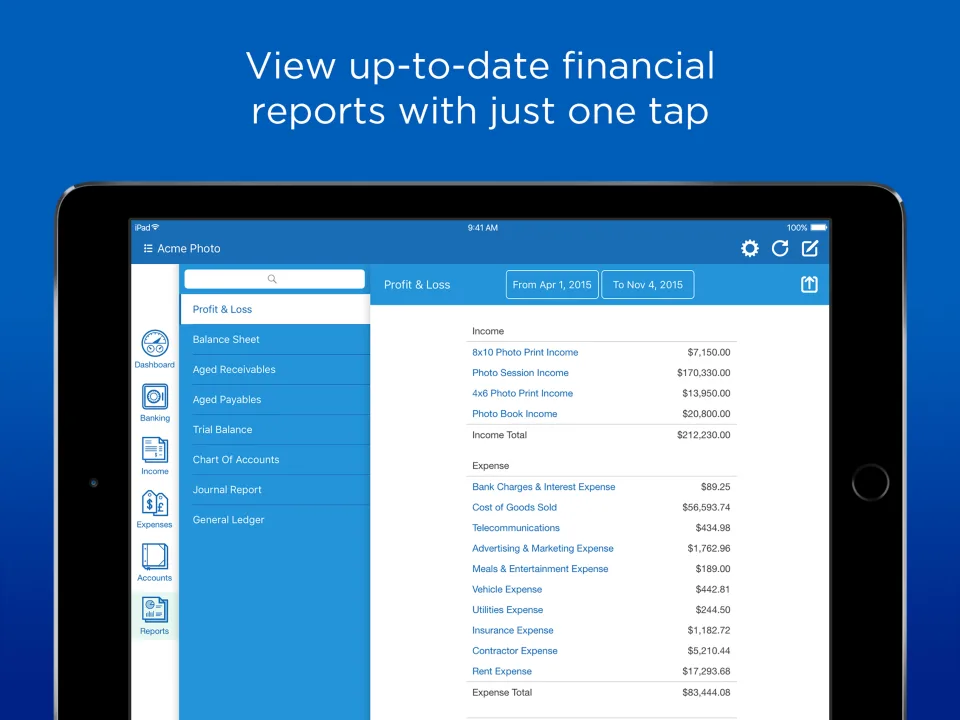The width and height of the screenshot is (960, 720).
Task: Open the Banking safe icon
Action: click(155, 397)
